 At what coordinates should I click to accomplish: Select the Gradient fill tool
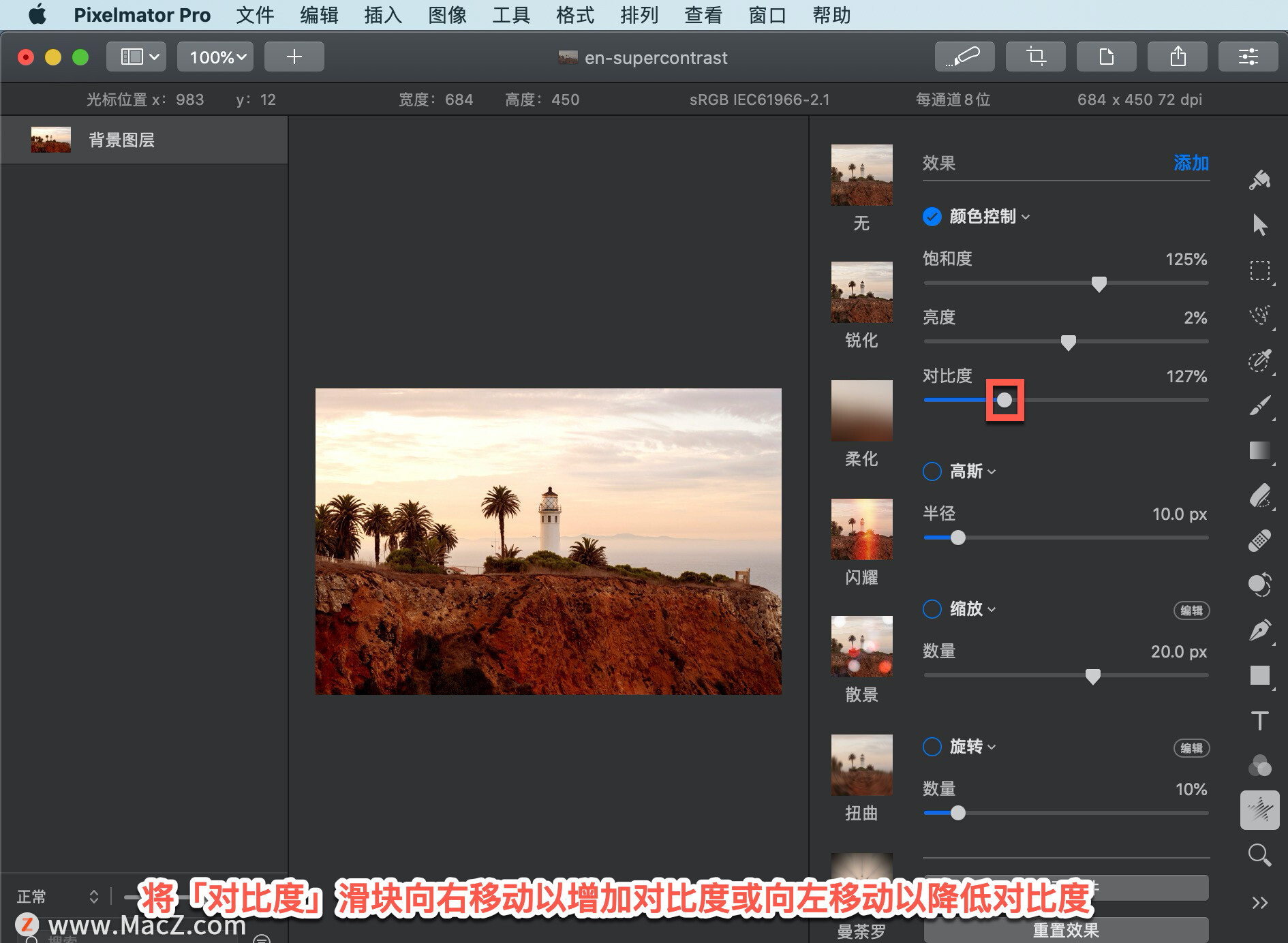1259,450
